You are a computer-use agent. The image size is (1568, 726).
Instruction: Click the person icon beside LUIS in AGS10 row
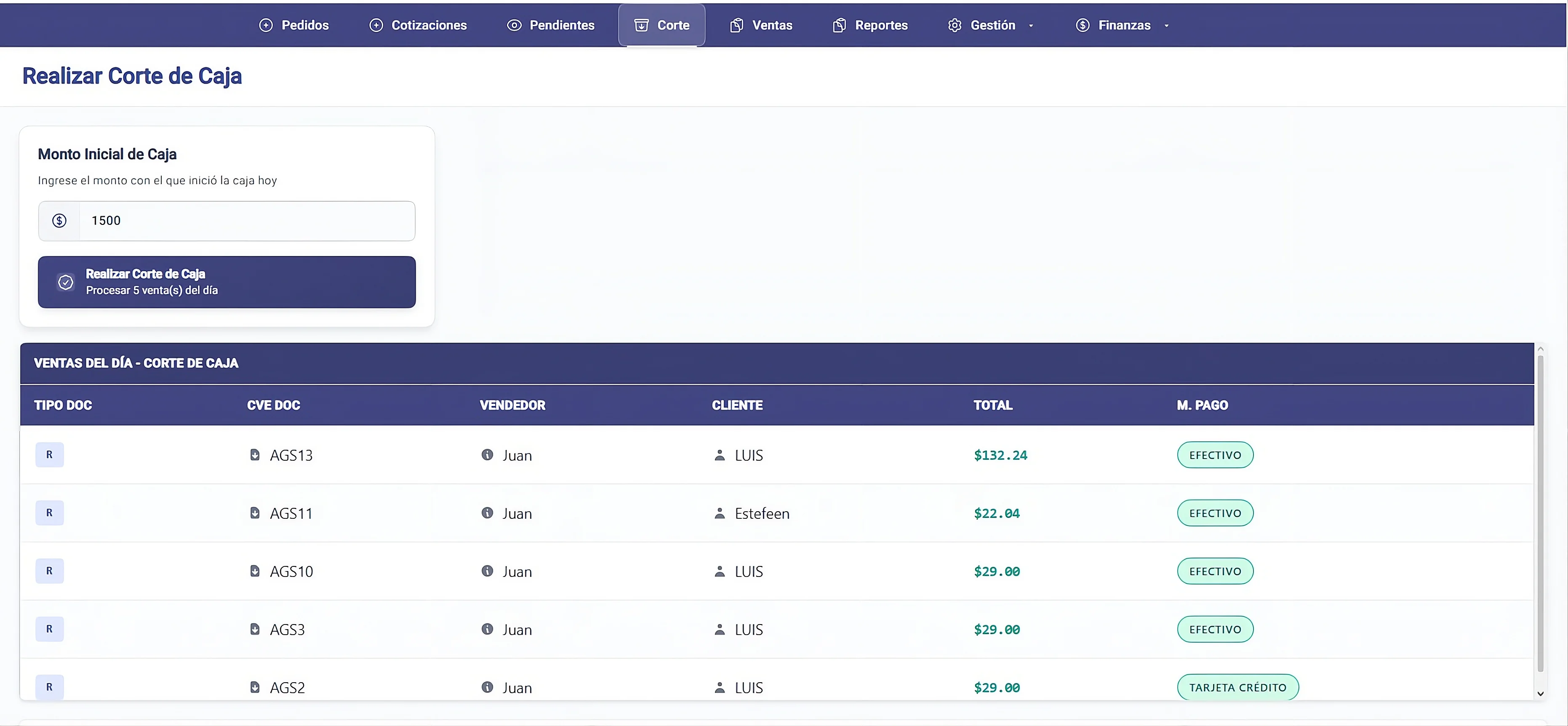pos(720,571)
